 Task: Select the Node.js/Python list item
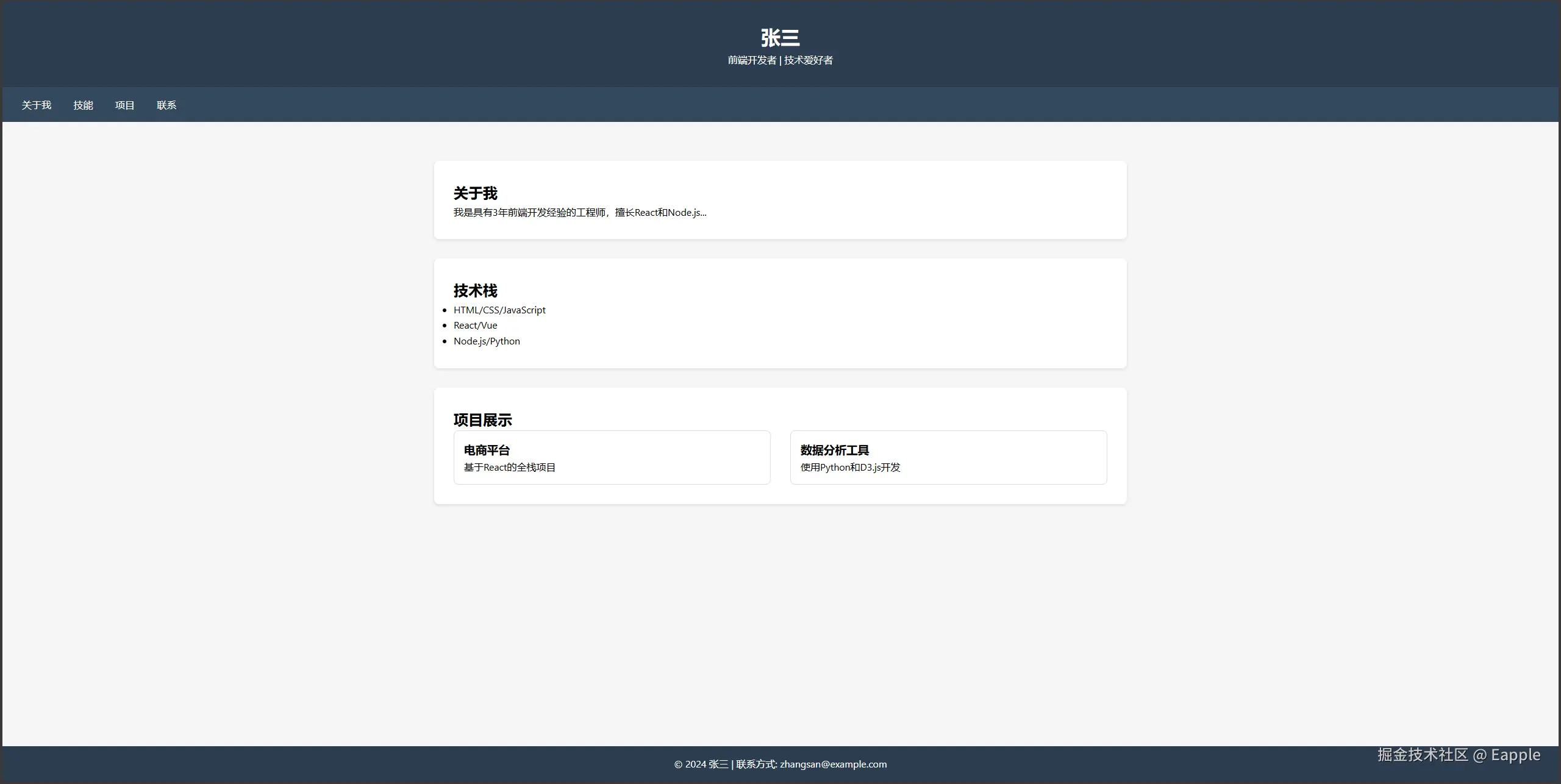coord(487,341)
